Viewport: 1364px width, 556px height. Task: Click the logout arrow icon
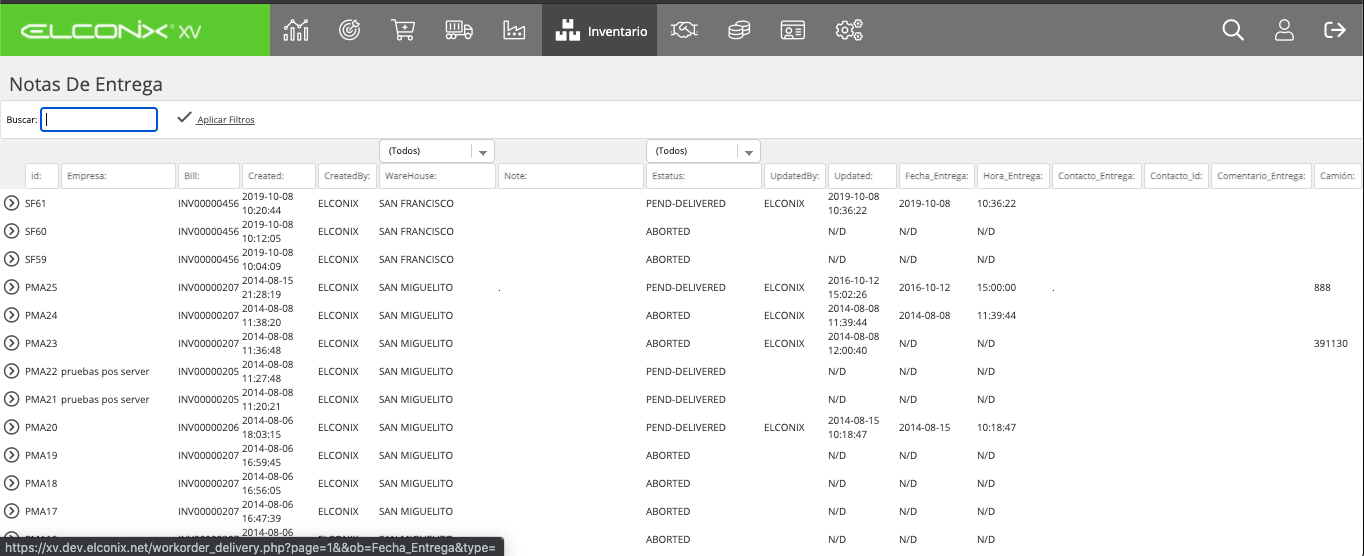tap(1335, 30)
